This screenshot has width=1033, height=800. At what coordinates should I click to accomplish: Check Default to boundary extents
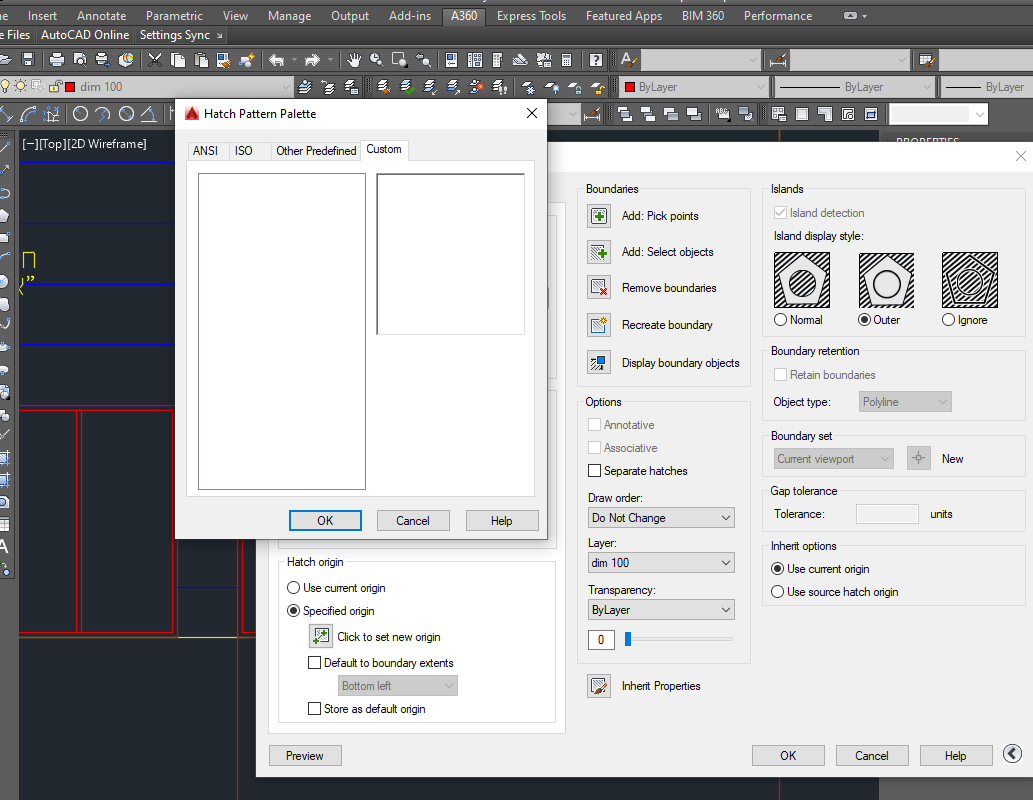pyautogui.click(x=314, y=663)
